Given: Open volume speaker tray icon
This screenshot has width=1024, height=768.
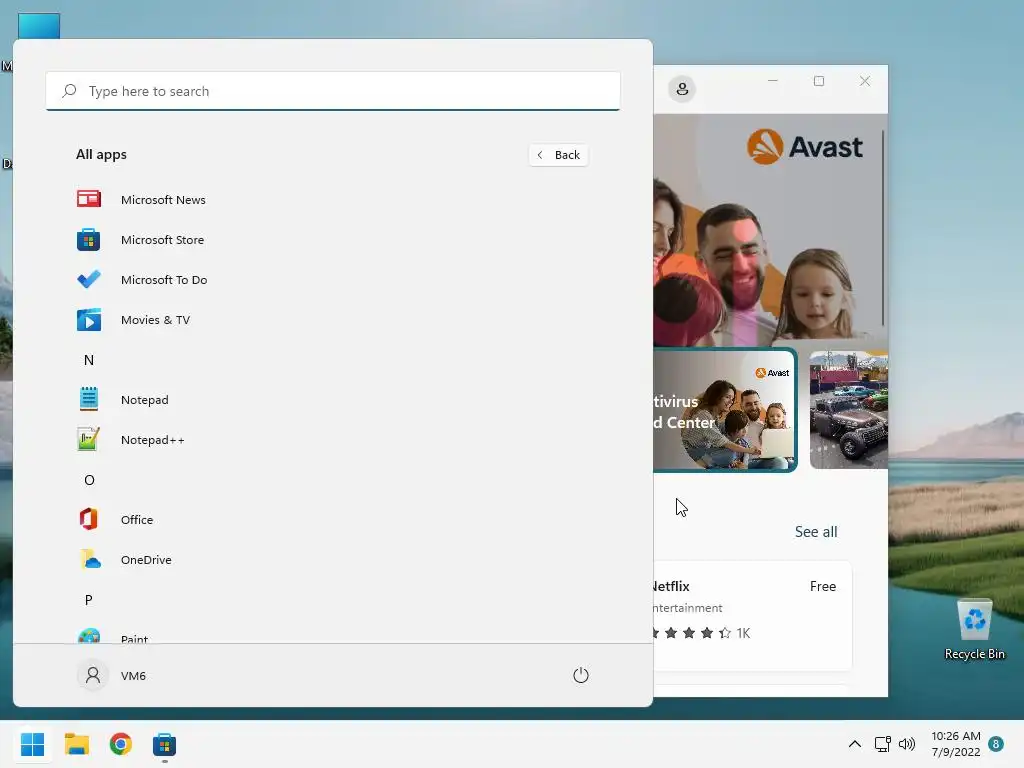Looking at the screenshot, I should tap(906, 744).
